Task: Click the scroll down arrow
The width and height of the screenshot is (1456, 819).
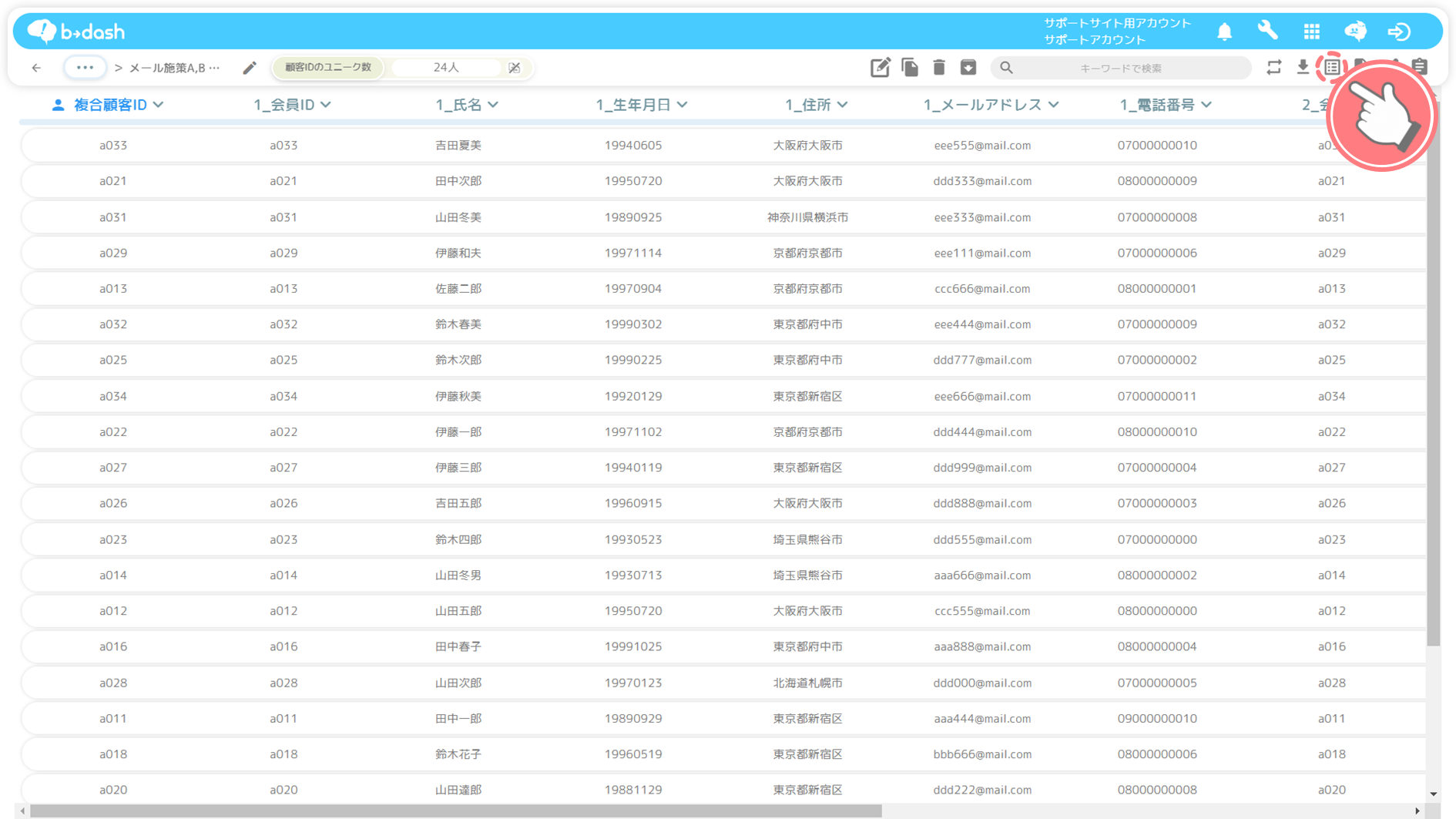Action: 1433,794
